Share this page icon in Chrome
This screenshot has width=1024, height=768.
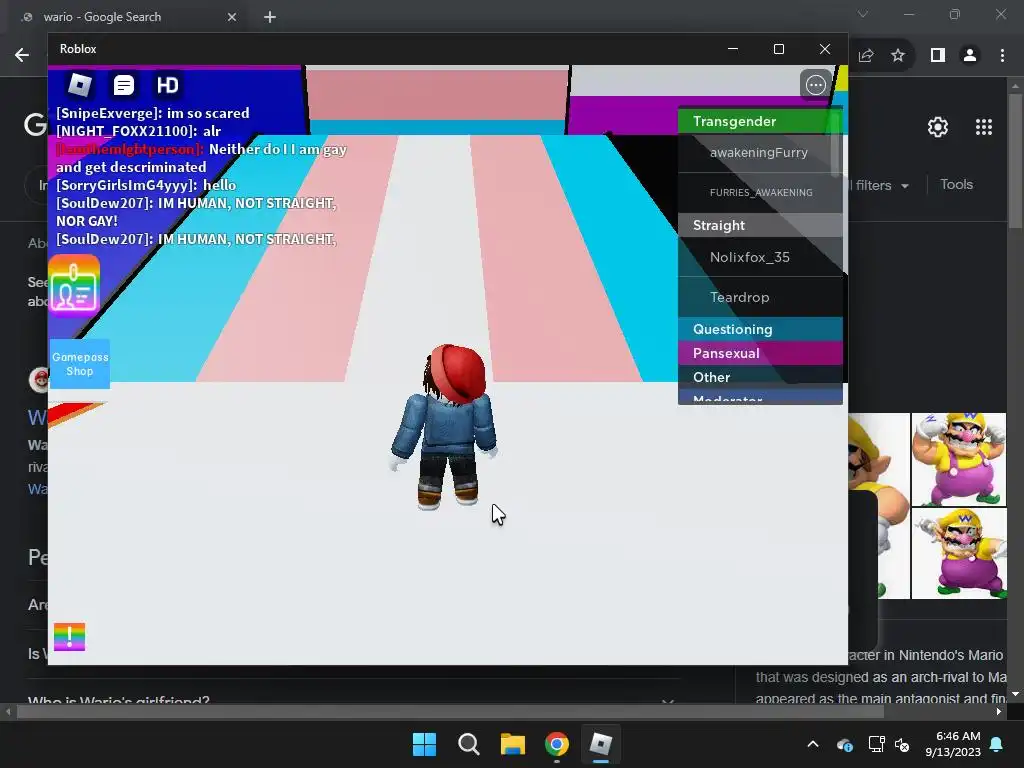pyautogui.click(x=866, y=56)
